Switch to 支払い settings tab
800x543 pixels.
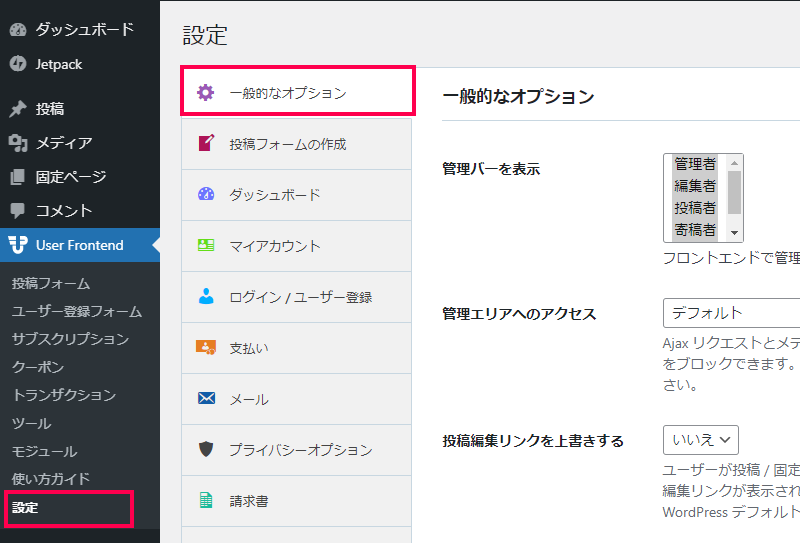[296, 348]
